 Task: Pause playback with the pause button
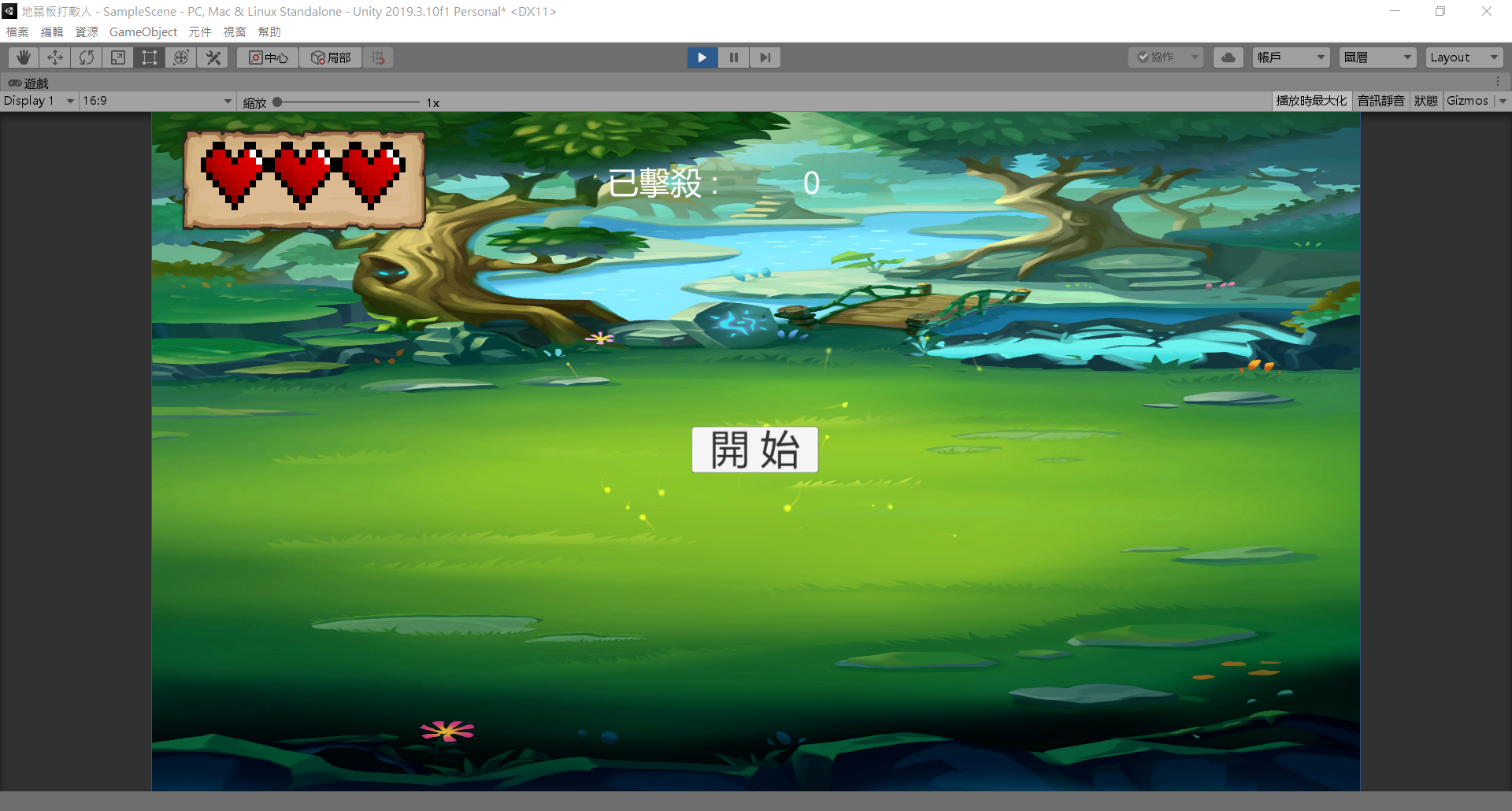tap(733, 57)
